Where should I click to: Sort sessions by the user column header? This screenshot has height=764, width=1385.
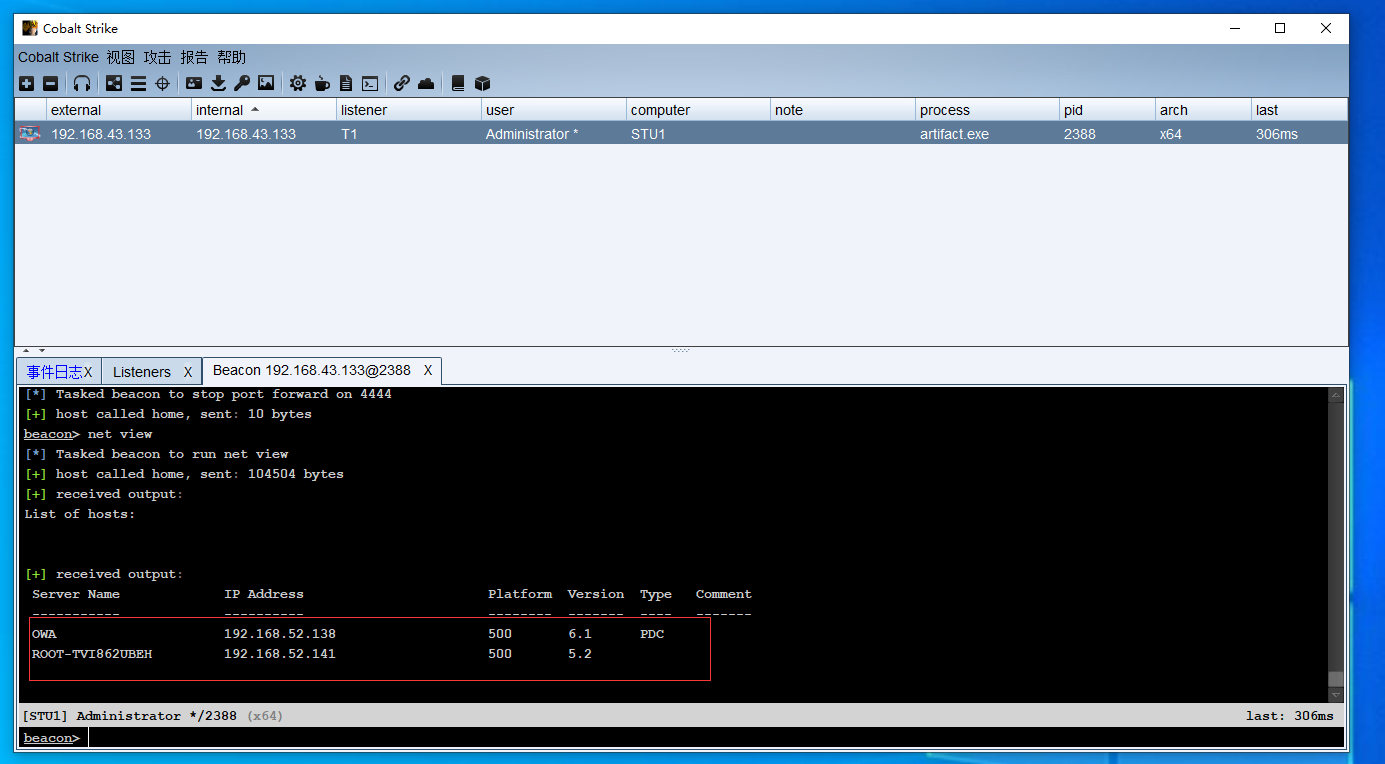pos(553,110)
